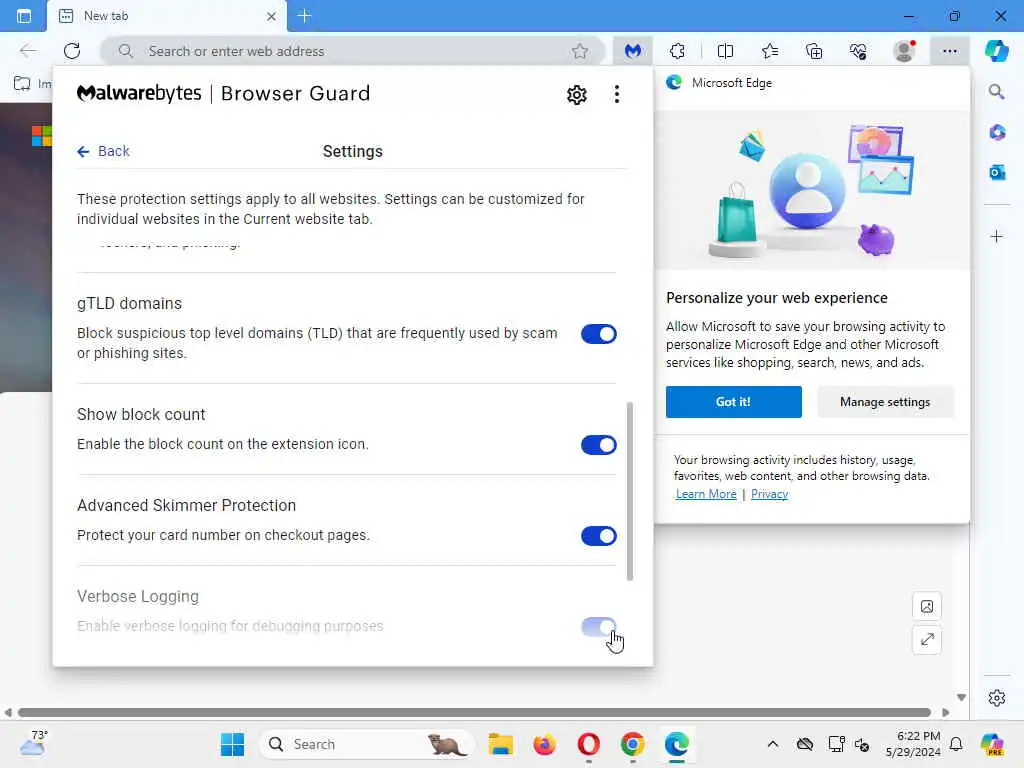Open Copilot icon in Edge sidebar
1024x768 pixels.
(997, 51)
